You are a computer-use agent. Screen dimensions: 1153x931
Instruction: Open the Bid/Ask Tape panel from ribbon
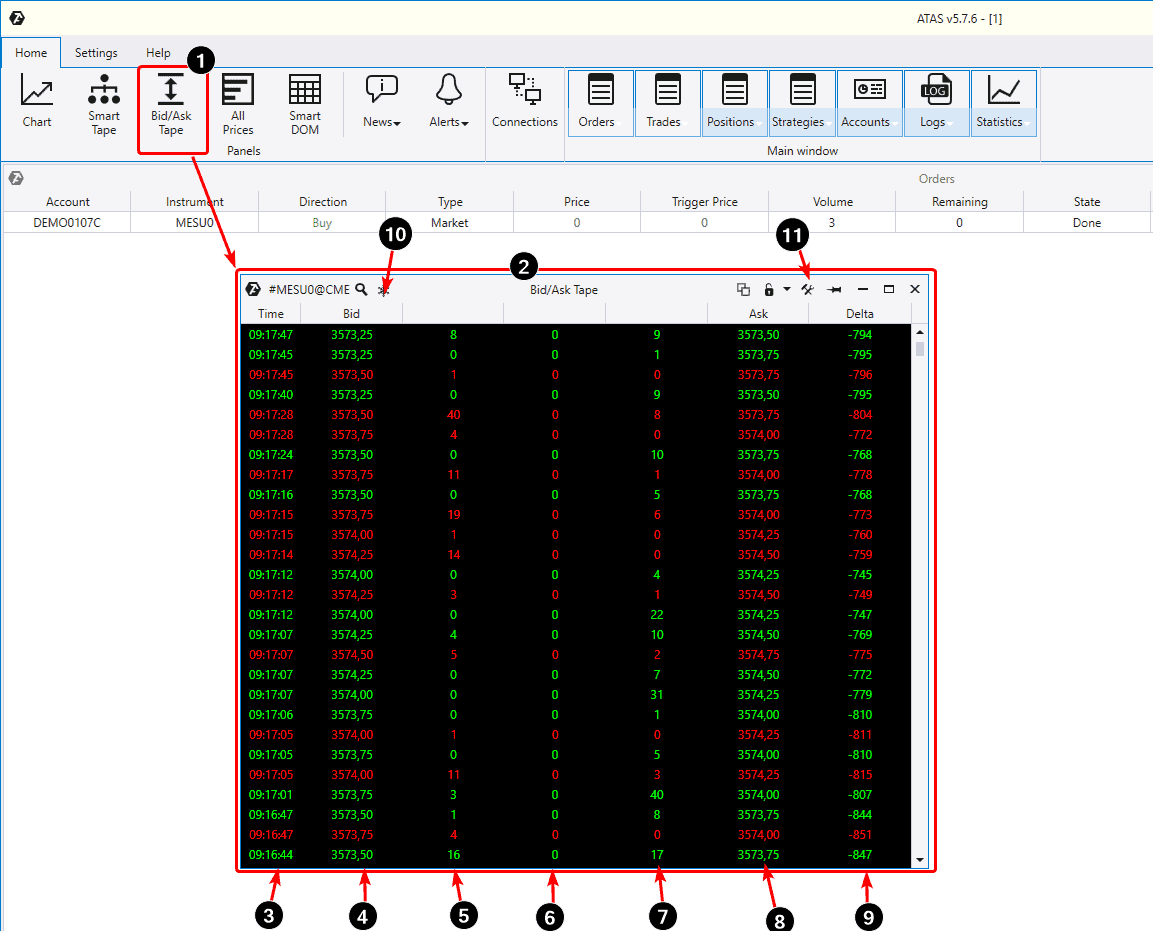172,104
